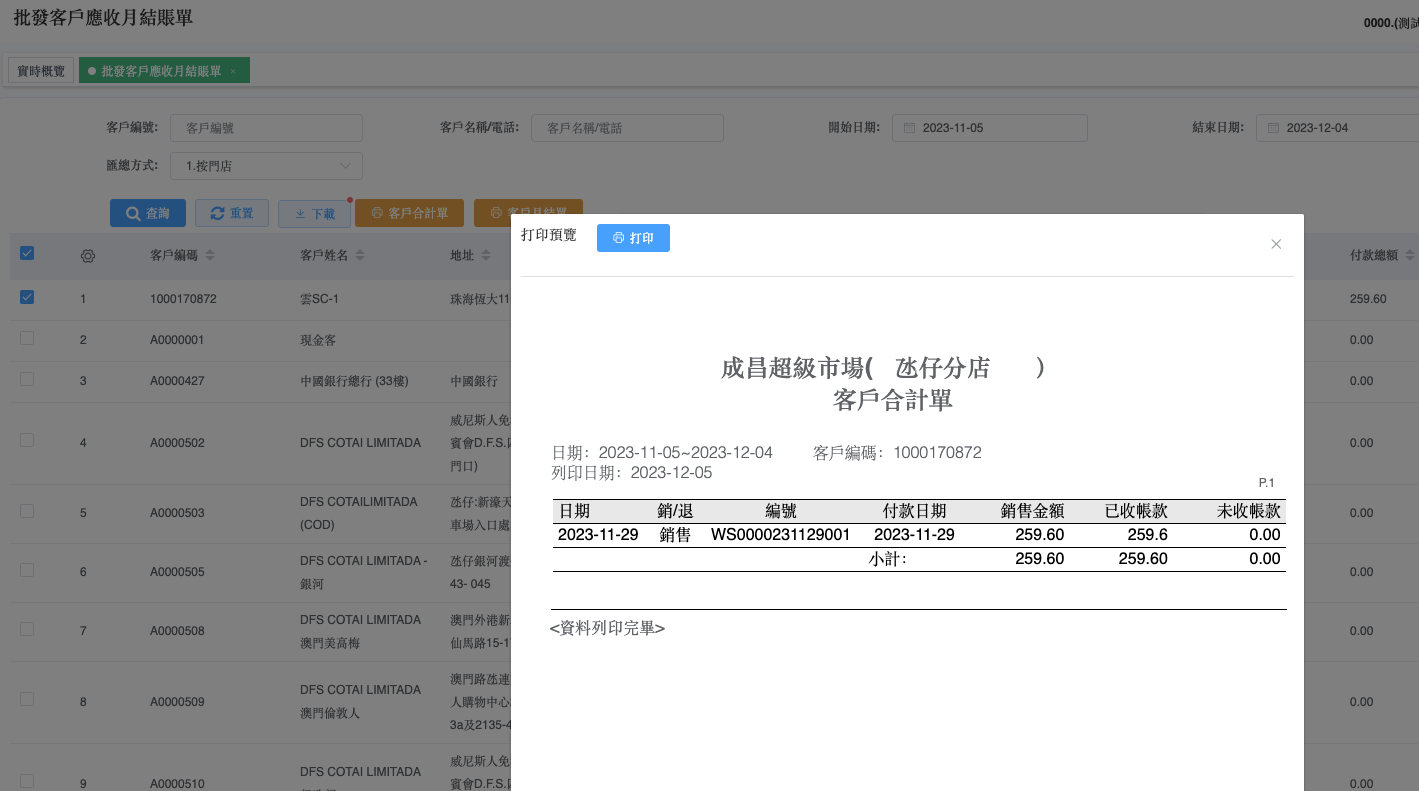Click the 下載 download button
The width and height of the screenshot is (1419, 791).
click(x=314, y=213)
